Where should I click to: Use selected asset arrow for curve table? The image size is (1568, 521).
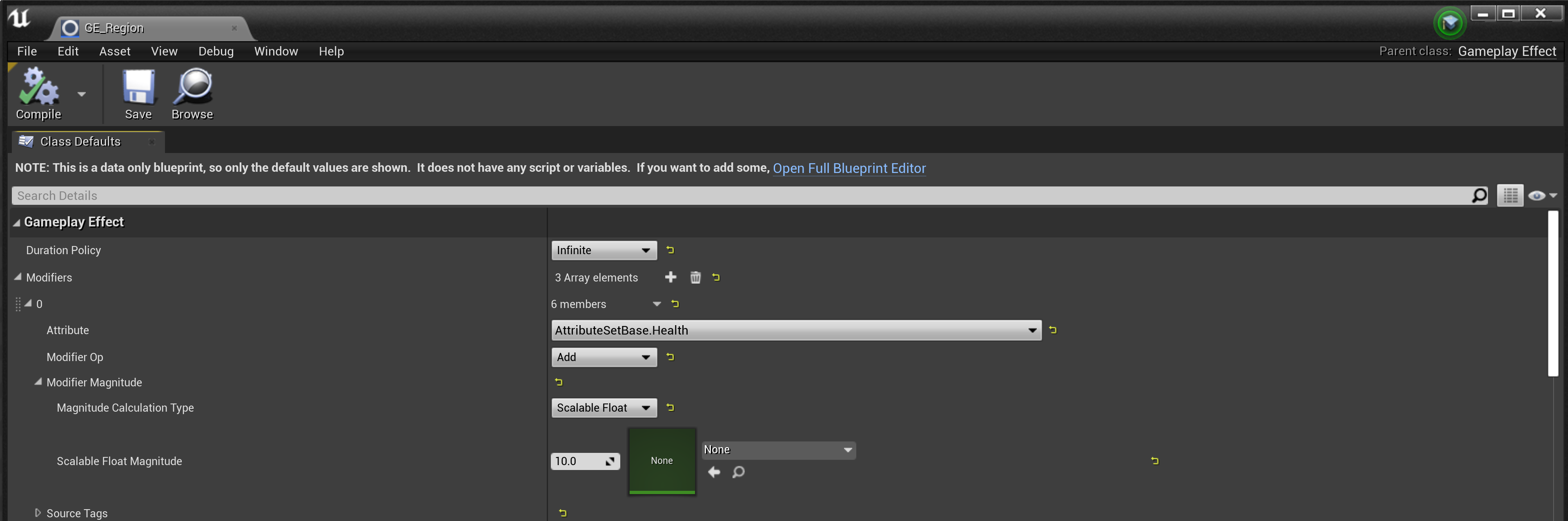point(714,472)
